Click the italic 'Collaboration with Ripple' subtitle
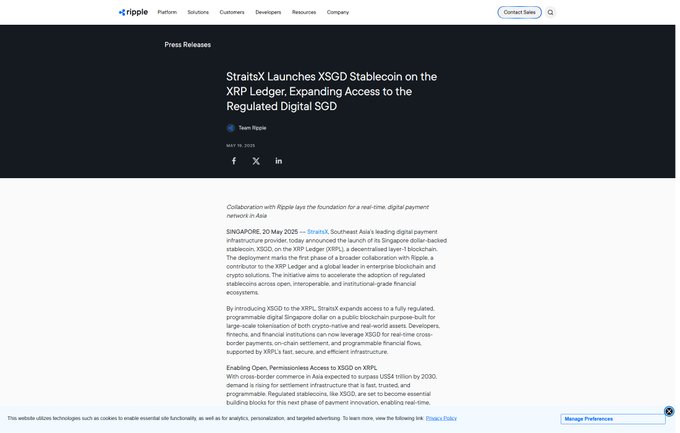 point(327,211)
